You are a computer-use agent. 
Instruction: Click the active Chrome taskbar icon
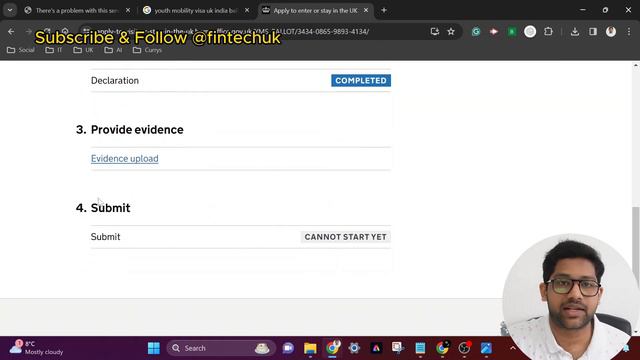coord(332,348)
